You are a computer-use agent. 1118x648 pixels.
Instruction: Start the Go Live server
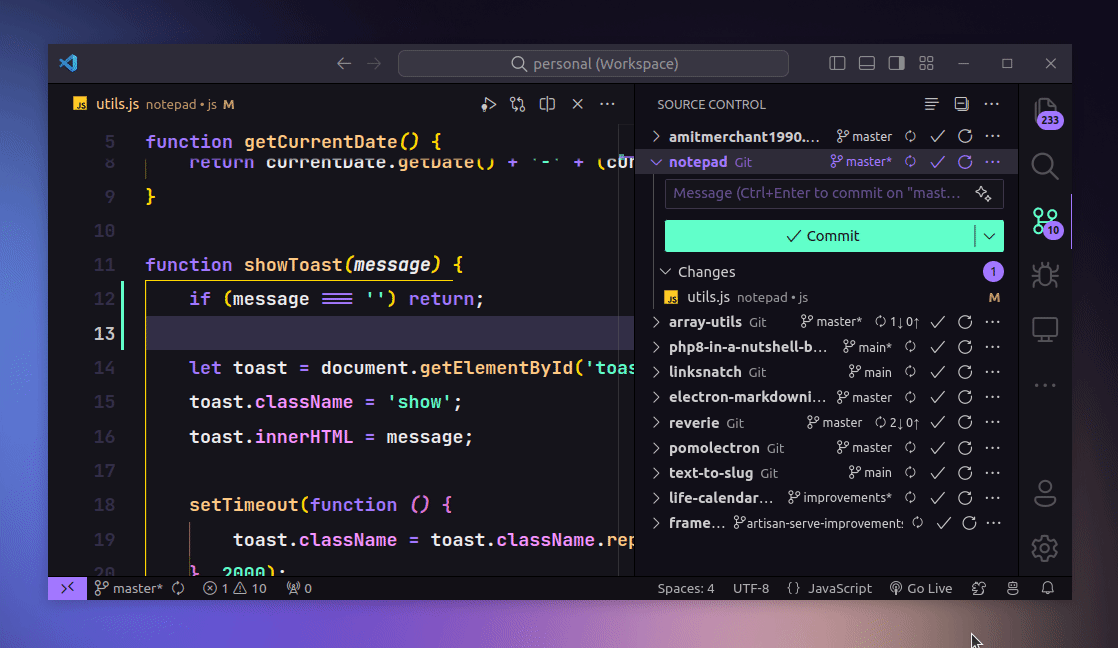[921, 588]
